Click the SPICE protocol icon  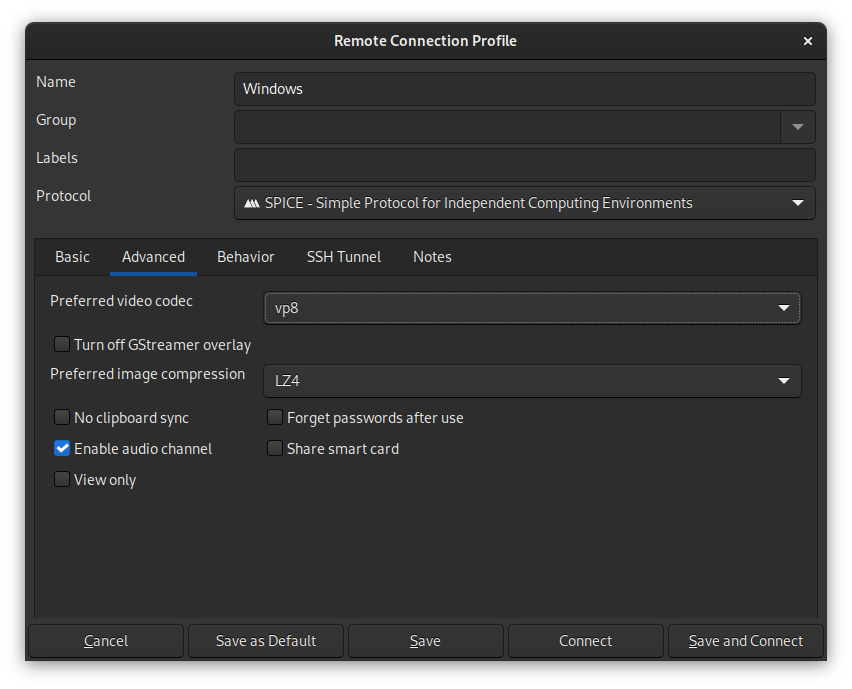[x=252, y=203]
